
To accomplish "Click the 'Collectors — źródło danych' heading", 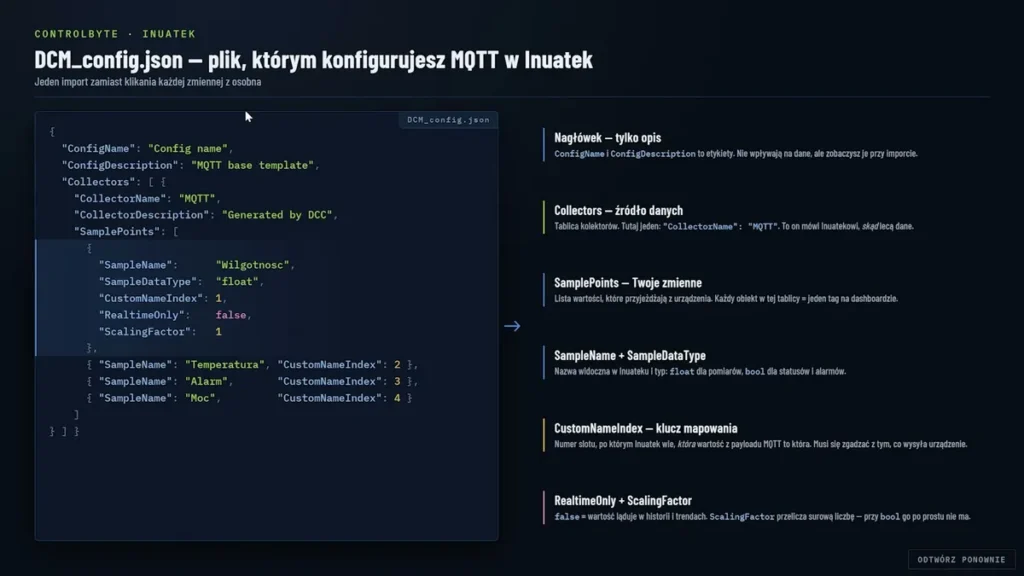I will [618, 210].
